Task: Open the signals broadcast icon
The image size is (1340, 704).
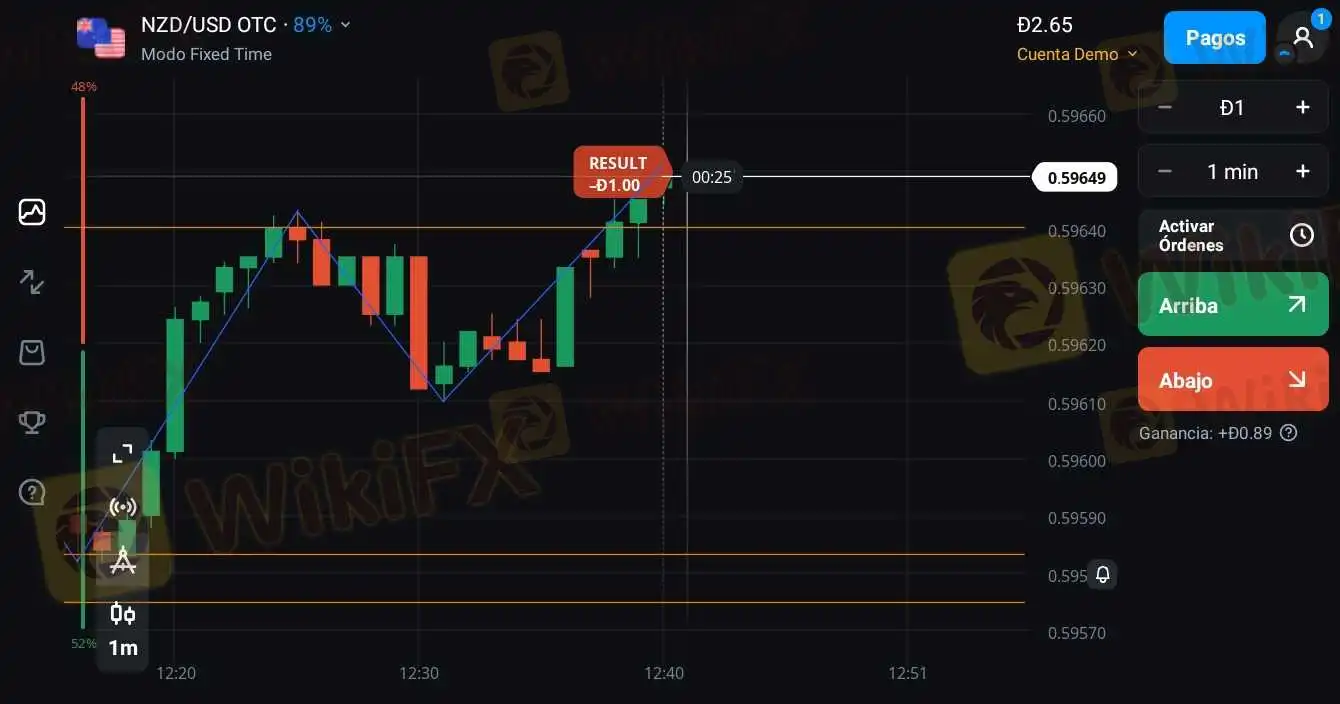Action: click(122, 507)
